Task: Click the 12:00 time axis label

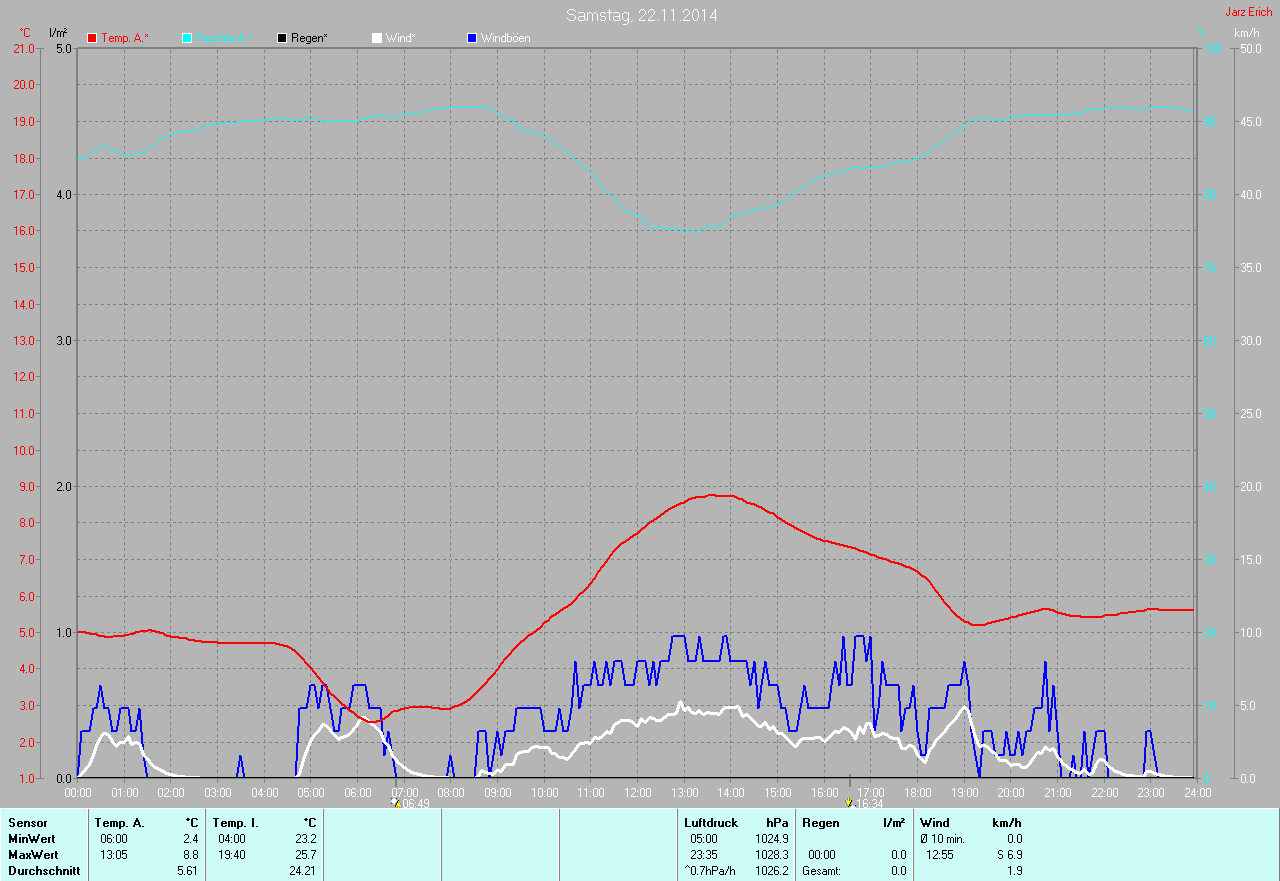Action: coord(637,792)
